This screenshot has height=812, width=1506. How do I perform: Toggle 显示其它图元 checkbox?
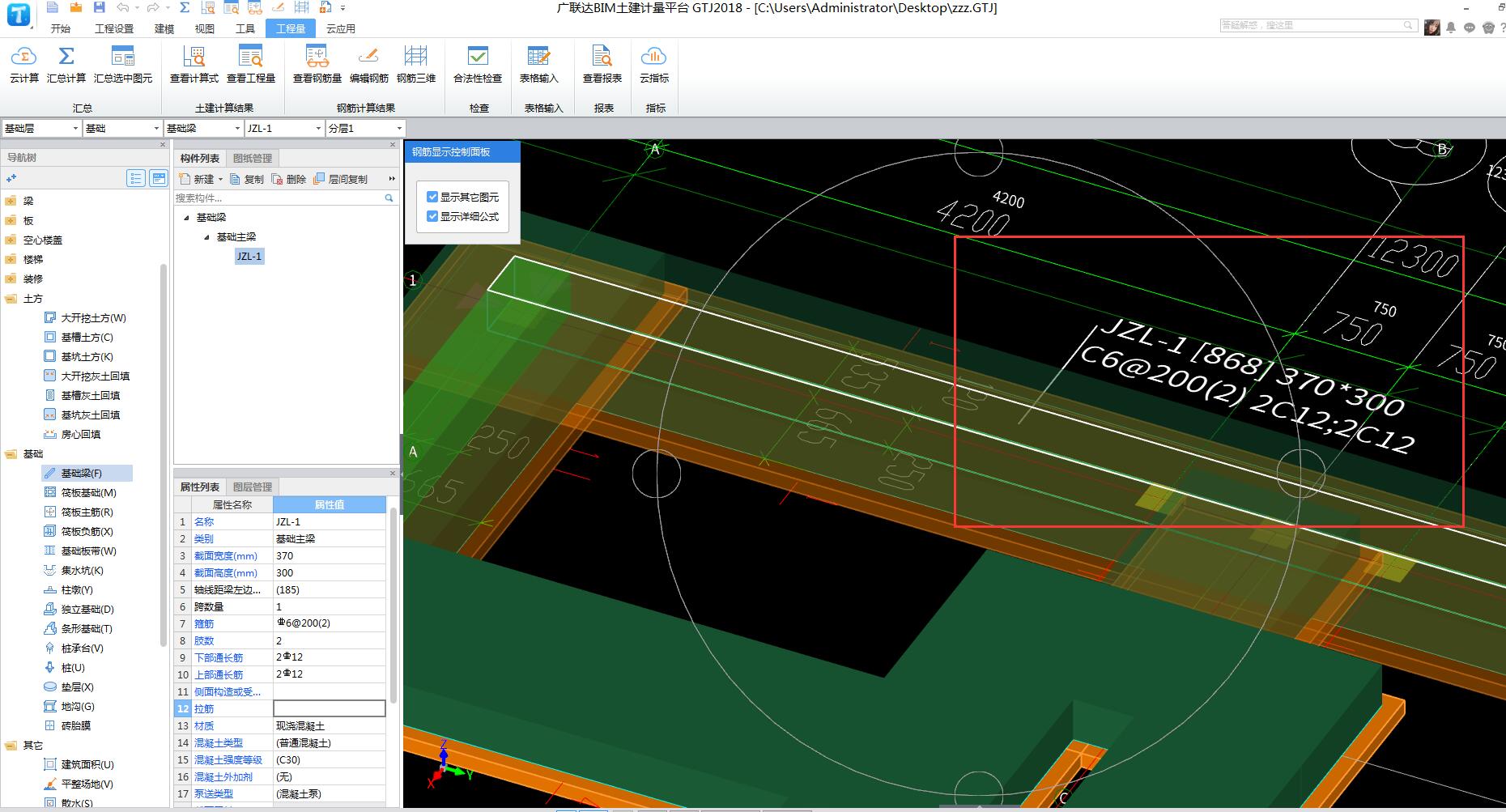(x=432, y=197)
